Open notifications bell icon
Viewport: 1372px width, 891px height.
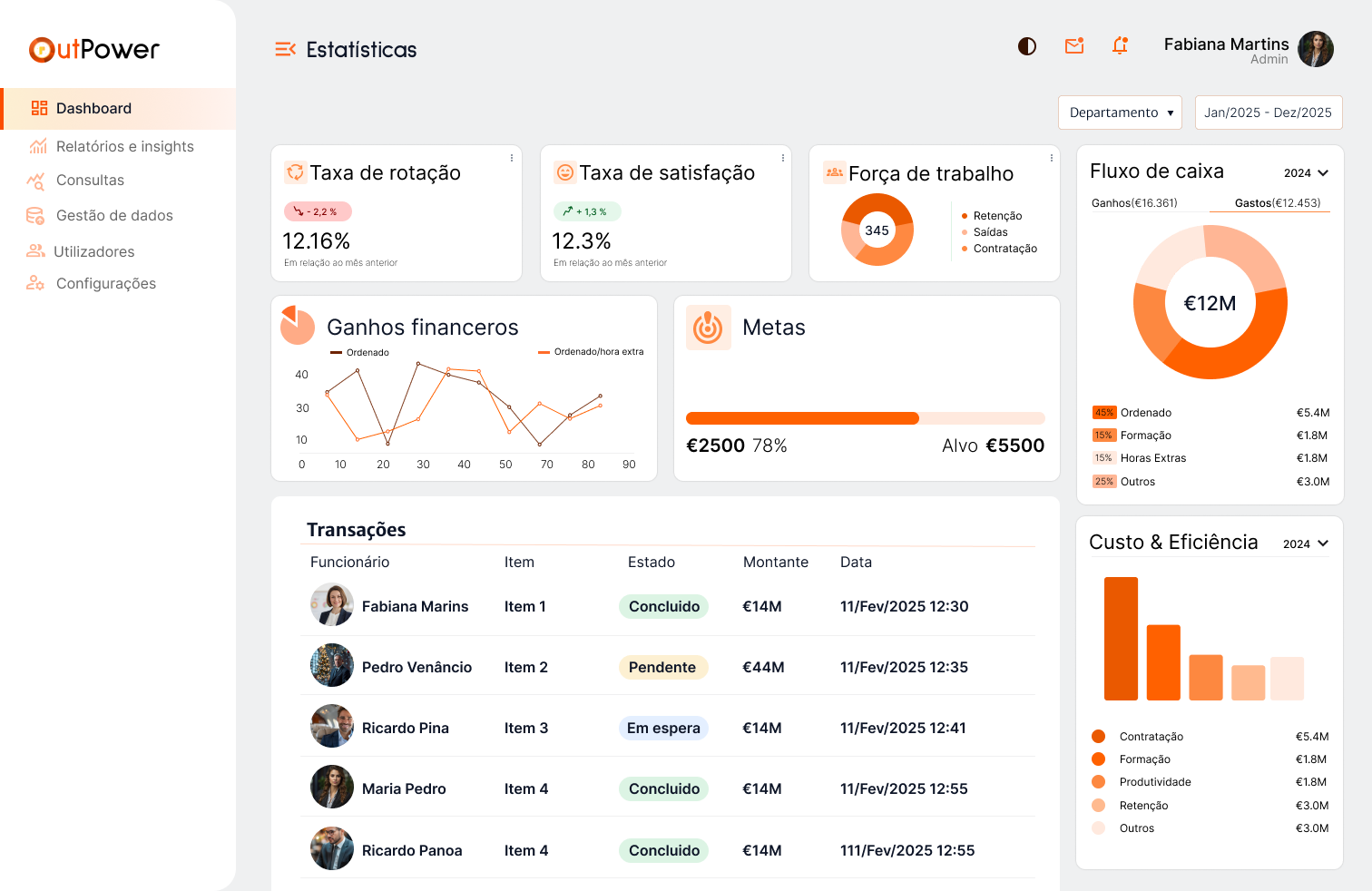coord(1121,46)
